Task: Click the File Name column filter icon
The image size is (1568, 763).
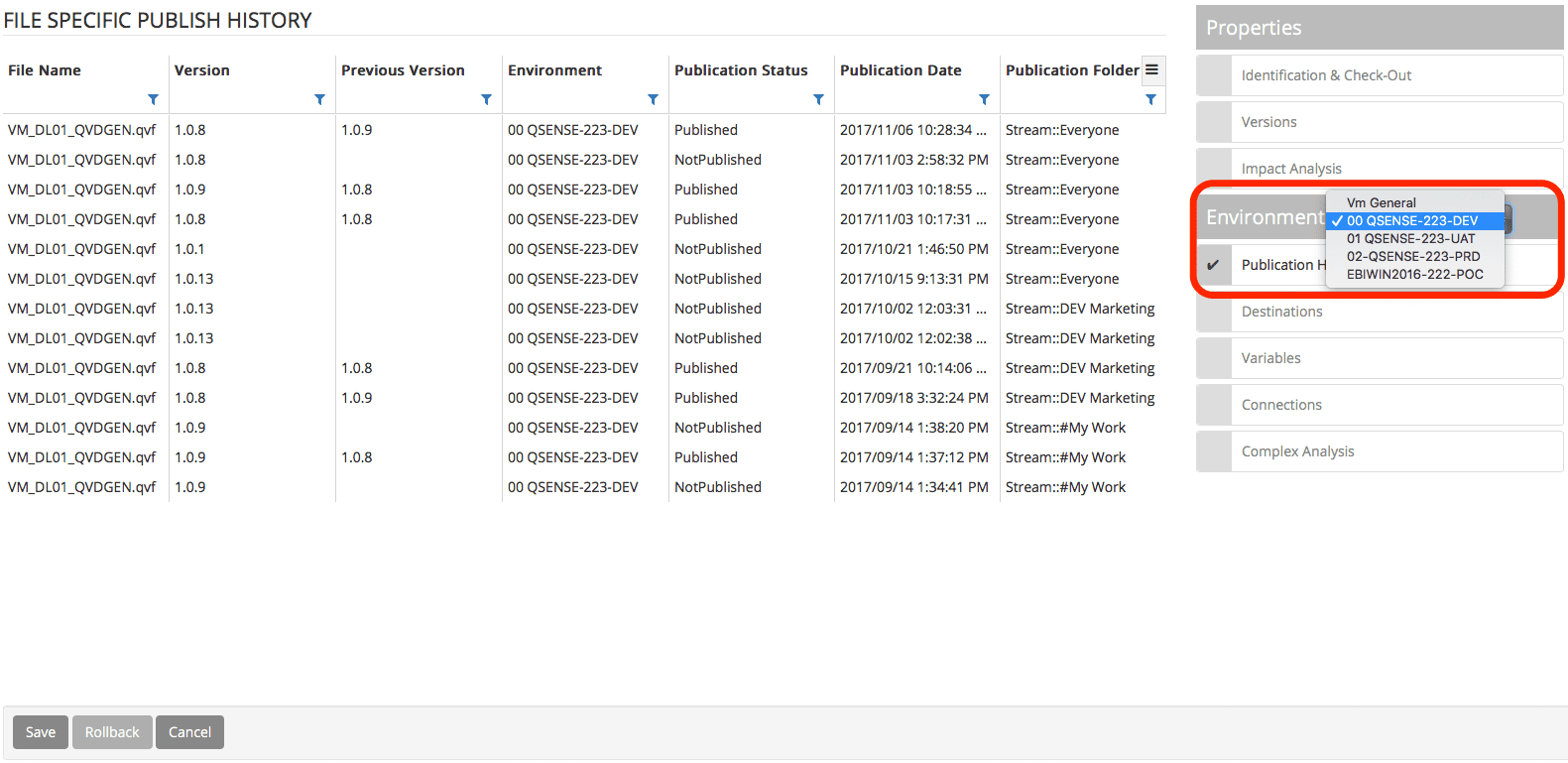Action: click(x=153, y=99)
